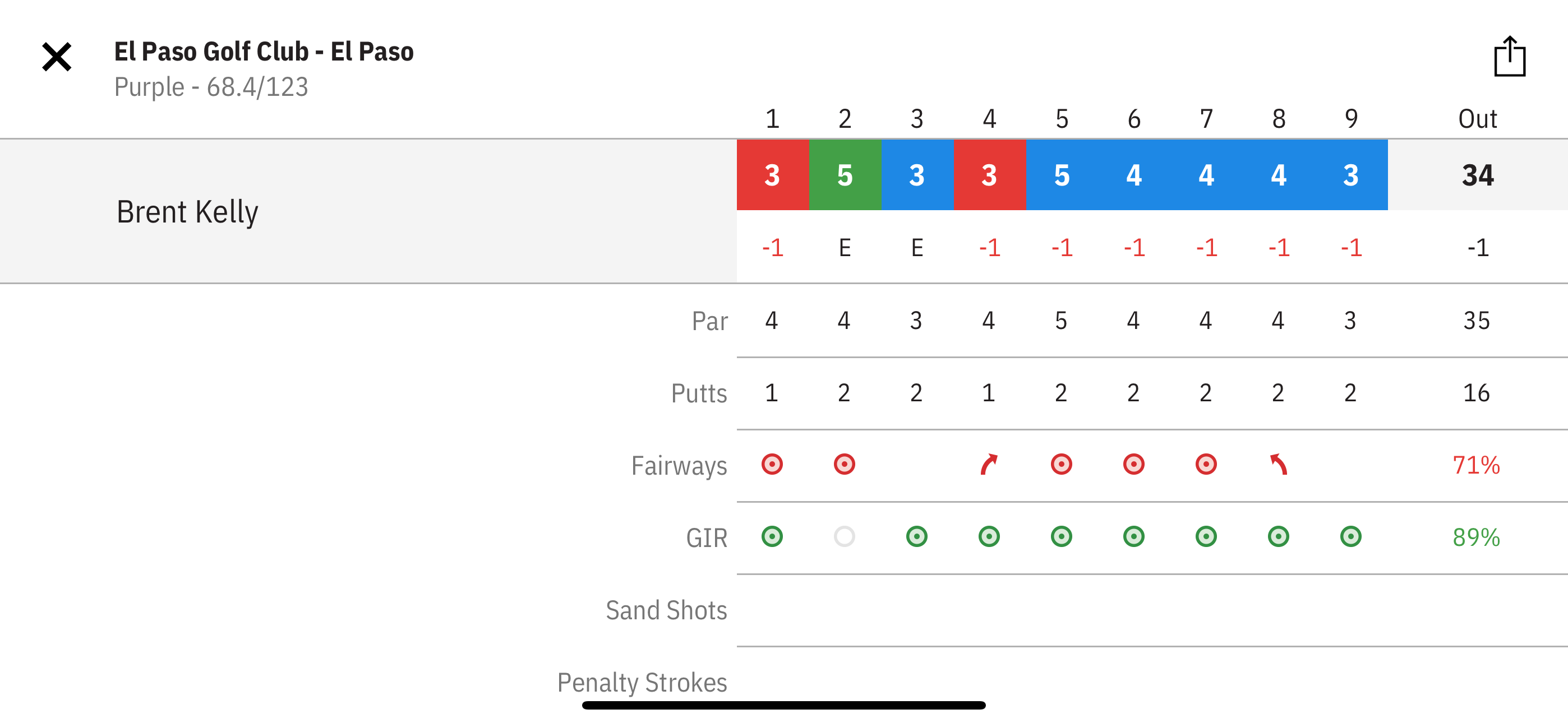Select the red birdie score on hole 1
The width and height of the screenshot is (1568, 723).
tap(772, 175)
